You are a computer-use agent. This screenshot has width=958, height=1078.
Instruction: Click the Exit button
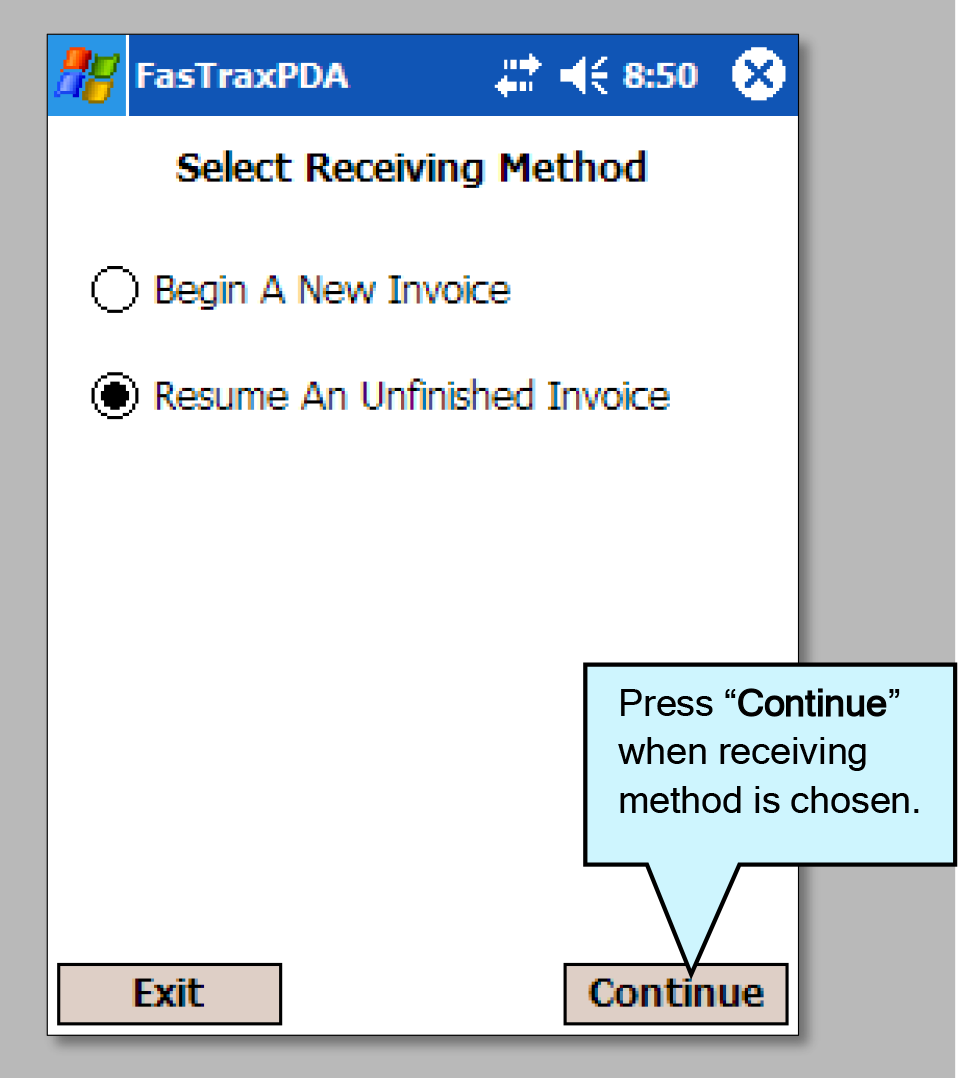point(169,994)
